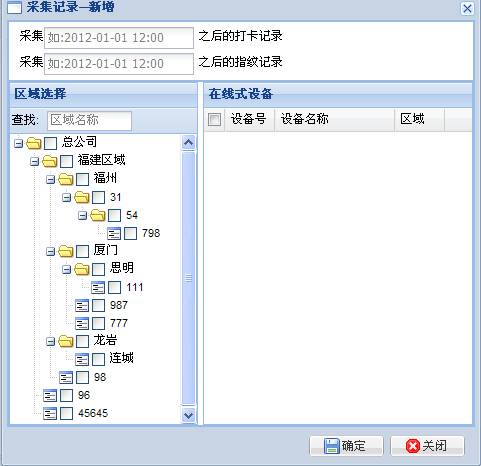This screenshot has height=466, width=481.
Task: Click the folder icon beside 福建区域
Action: pos(50,162)
